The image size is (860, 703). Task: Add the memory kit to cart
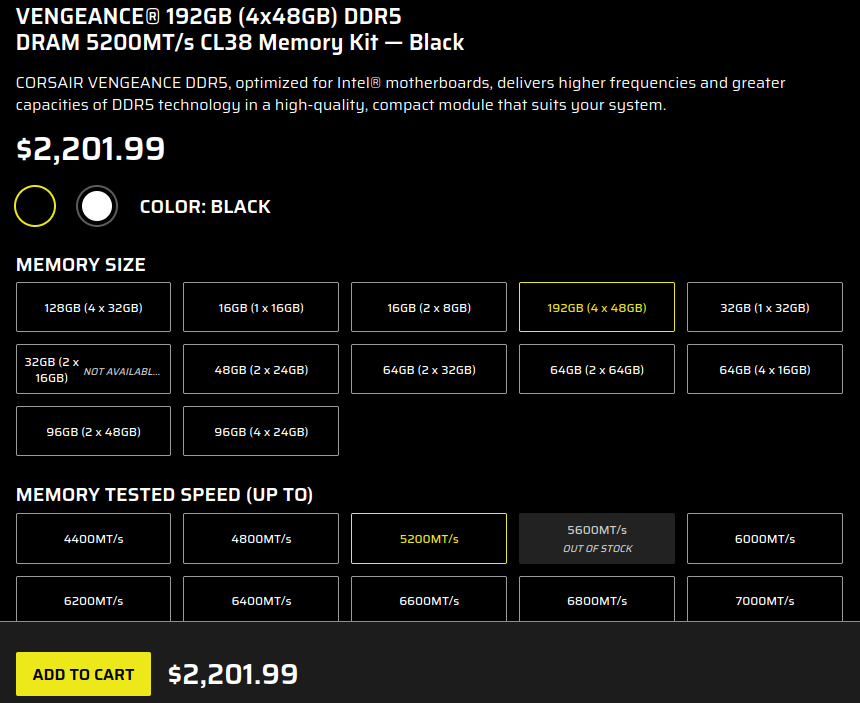83,674
